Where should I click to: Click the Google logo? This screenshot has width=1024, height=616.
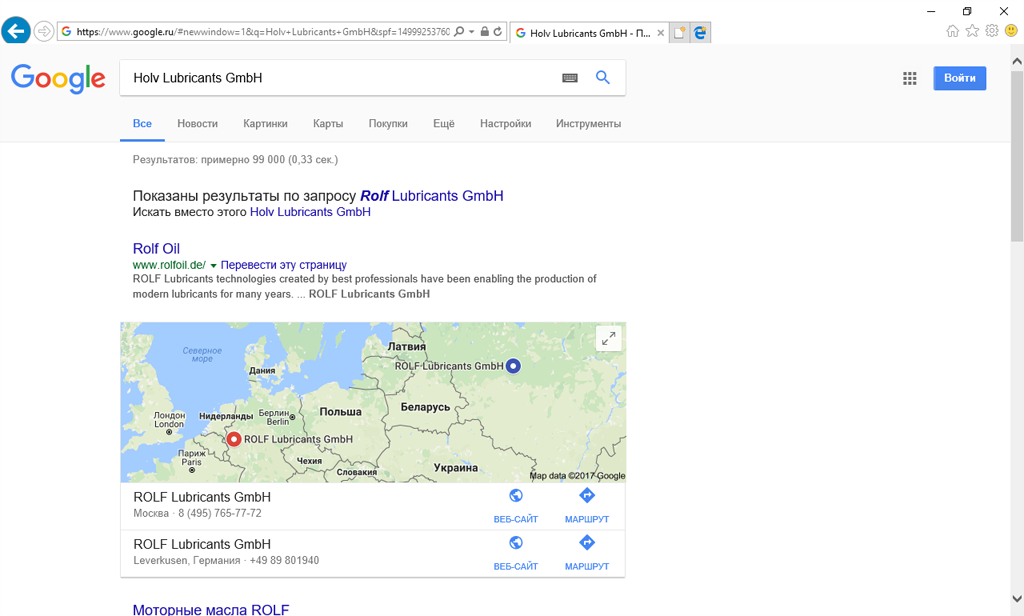58,78
